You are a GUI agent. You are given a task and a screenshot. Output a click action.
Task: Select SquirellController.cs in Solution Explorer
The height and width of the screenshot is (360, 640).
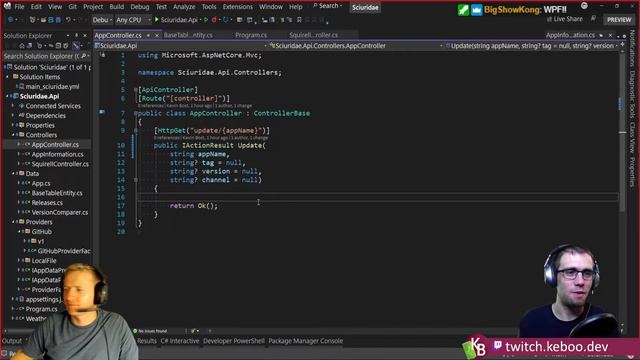click(60, 164)
